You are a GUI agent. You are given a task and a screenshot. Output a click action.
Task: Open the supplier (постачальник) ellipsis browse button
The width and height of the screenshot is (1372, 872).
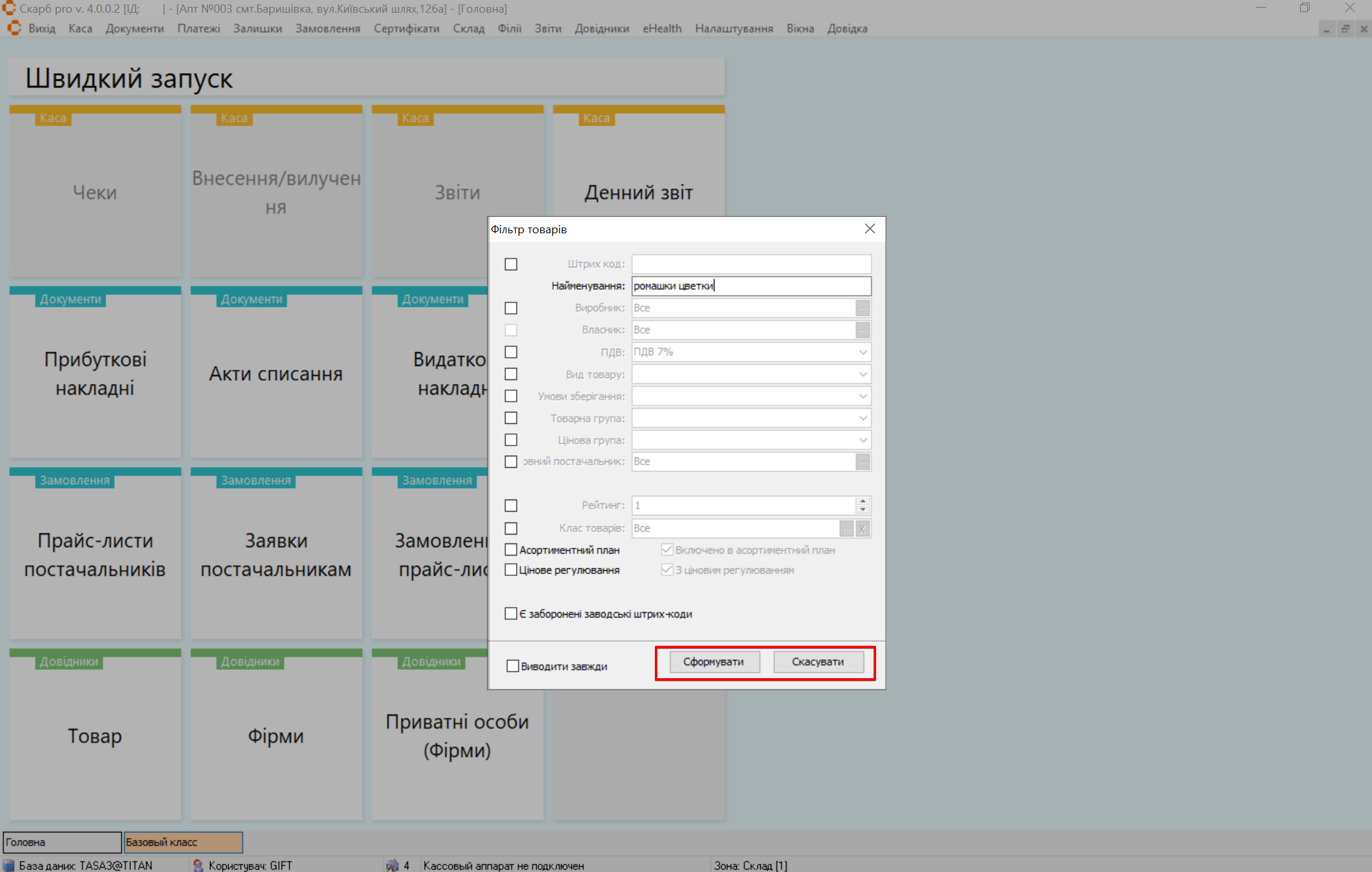[x=862, y=462]
